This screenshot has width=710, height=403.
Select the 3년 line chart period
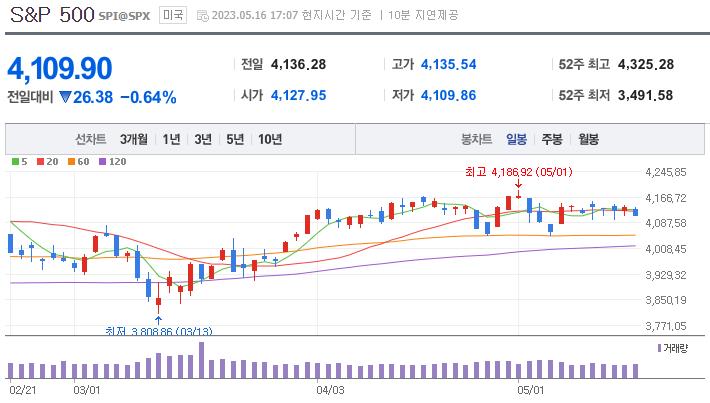click(203, 139)
